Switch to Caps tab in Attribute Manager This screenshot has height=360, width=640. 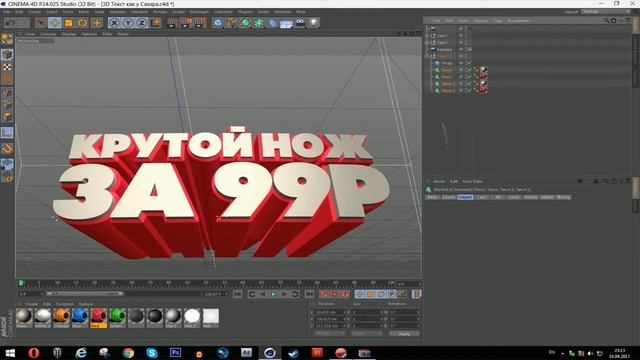tap(482, 197)
